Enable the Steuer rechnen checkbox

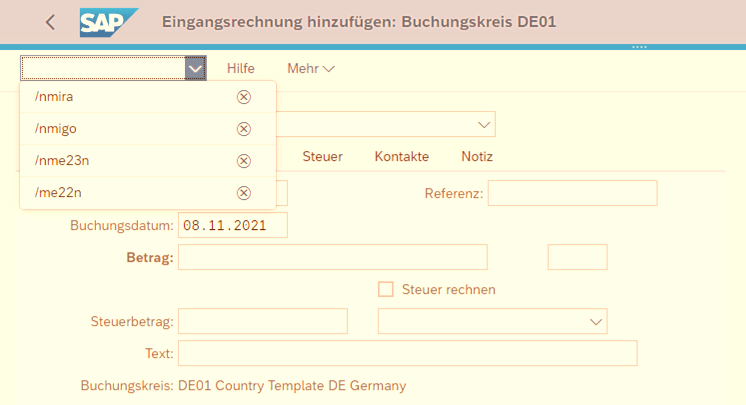tap(386, 289)
